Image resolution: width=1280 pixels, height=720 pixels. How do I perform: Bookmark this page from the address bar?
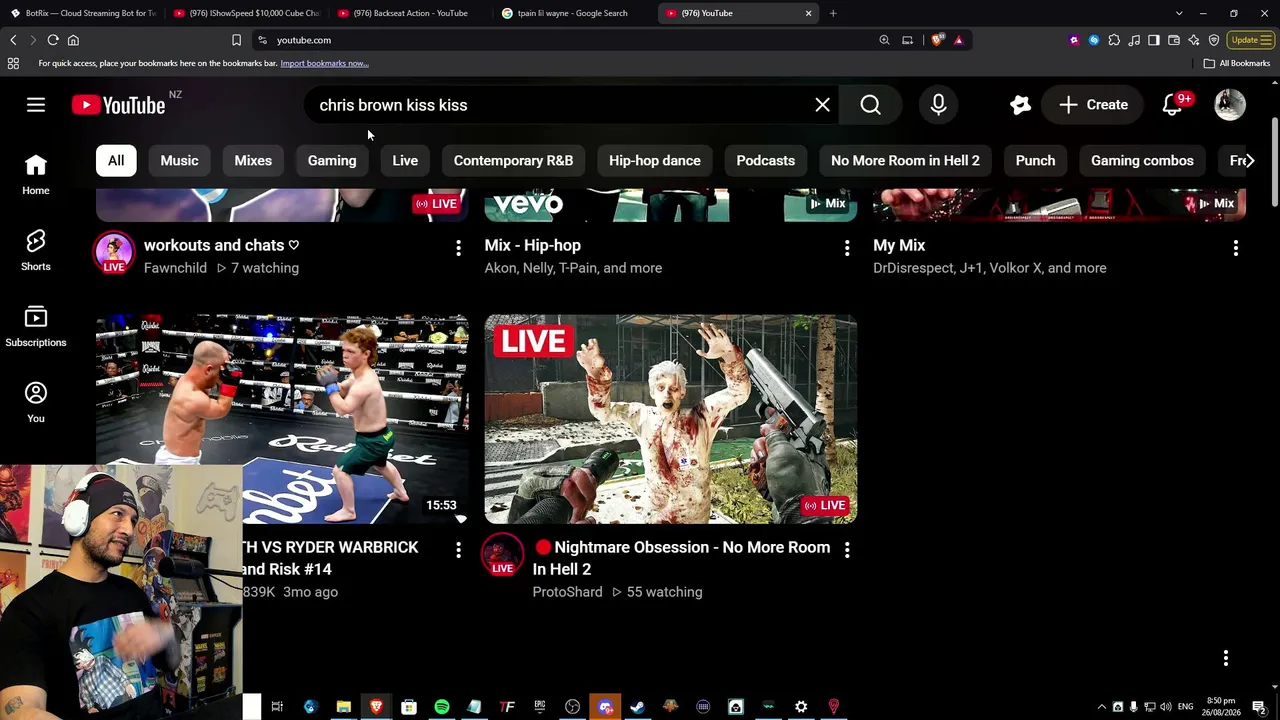click(236, 40)
